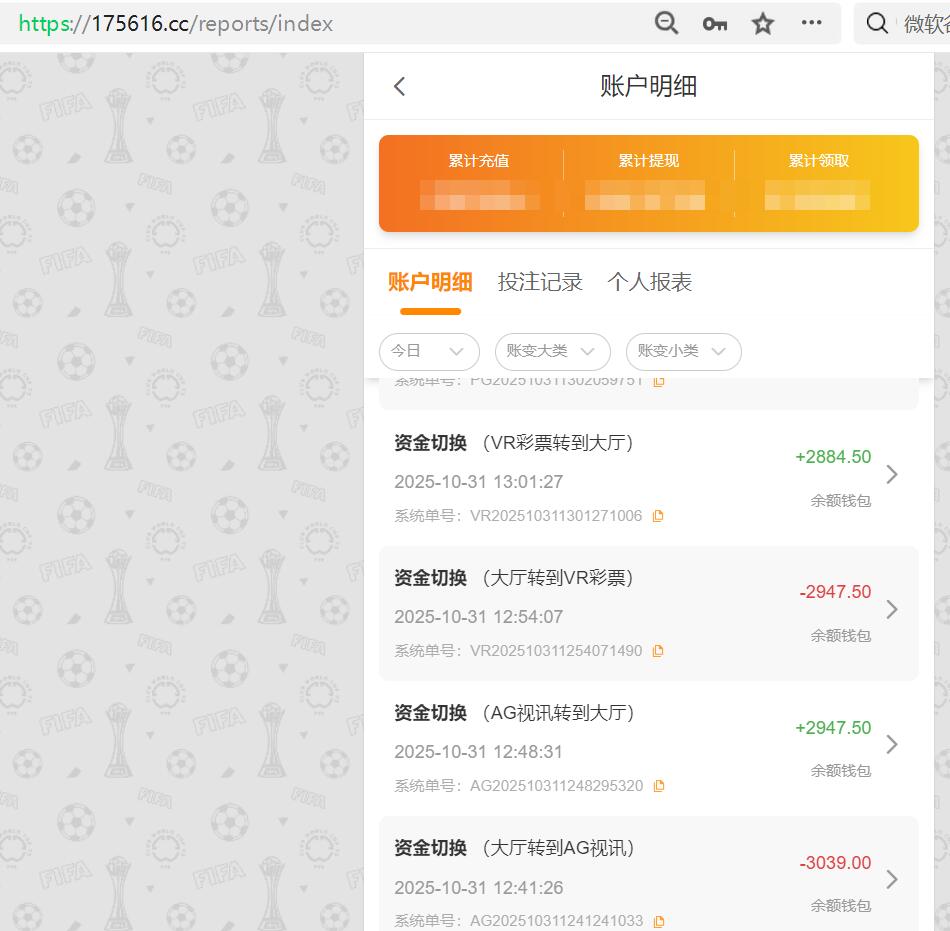The height and width of the screenshot is (931, 950).
Task: Copy order number VR202510311254071490
Action: pos(657,651)
